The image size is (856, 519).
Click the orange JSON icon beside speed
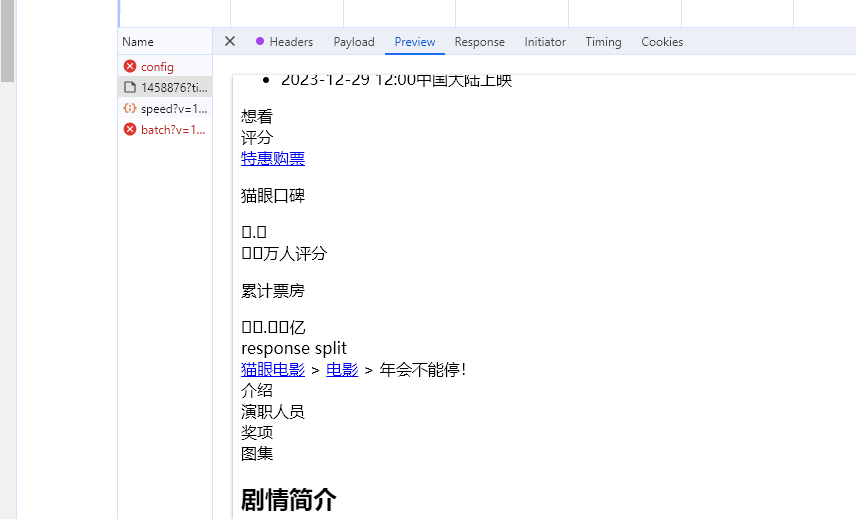[x=130, y=108]
